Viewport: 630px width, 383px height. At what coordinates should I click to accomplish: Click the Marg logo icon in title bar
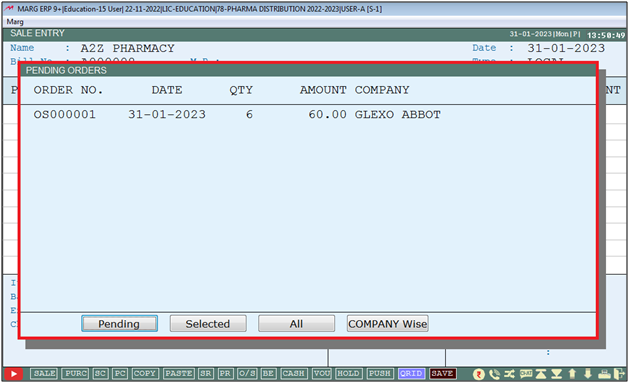[10, 8]
